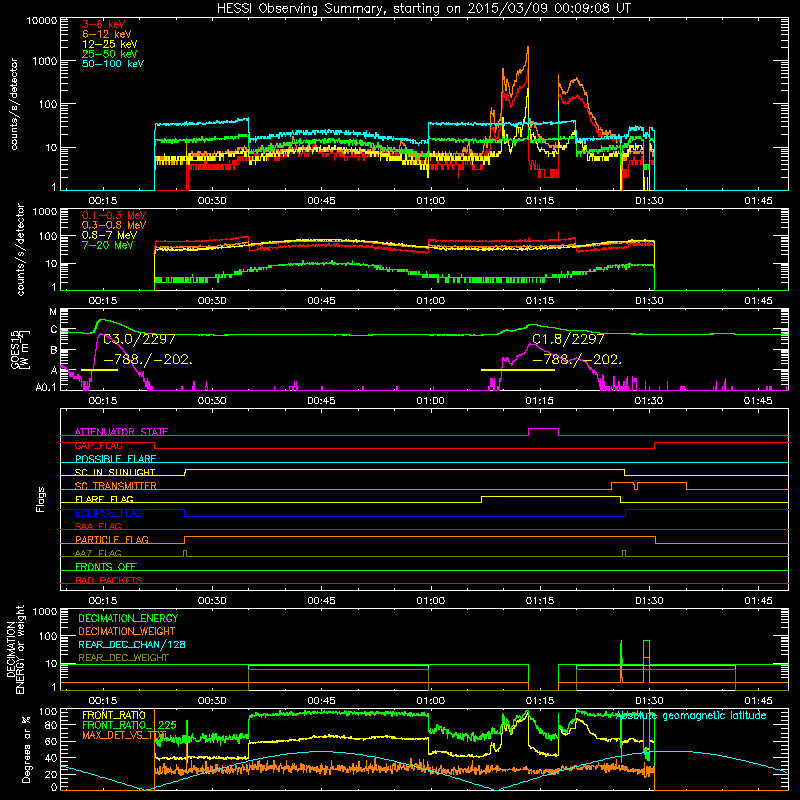800x800 pixels.
Task: Click the 0.8-7 MeV legend entry
Action: (x=110, y=235)
